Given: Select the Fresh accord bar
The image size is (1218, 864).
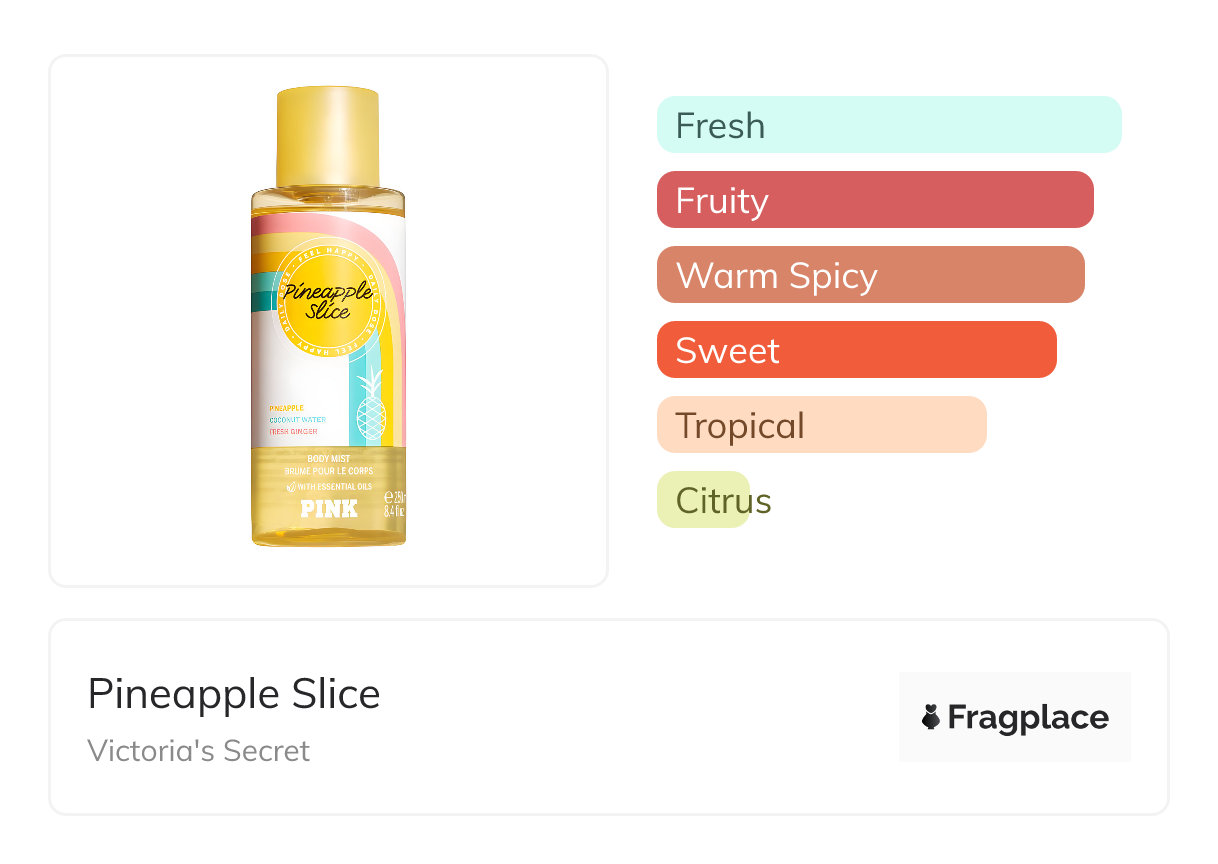Looking at the screenshot, I should click(x=888, y=125).
